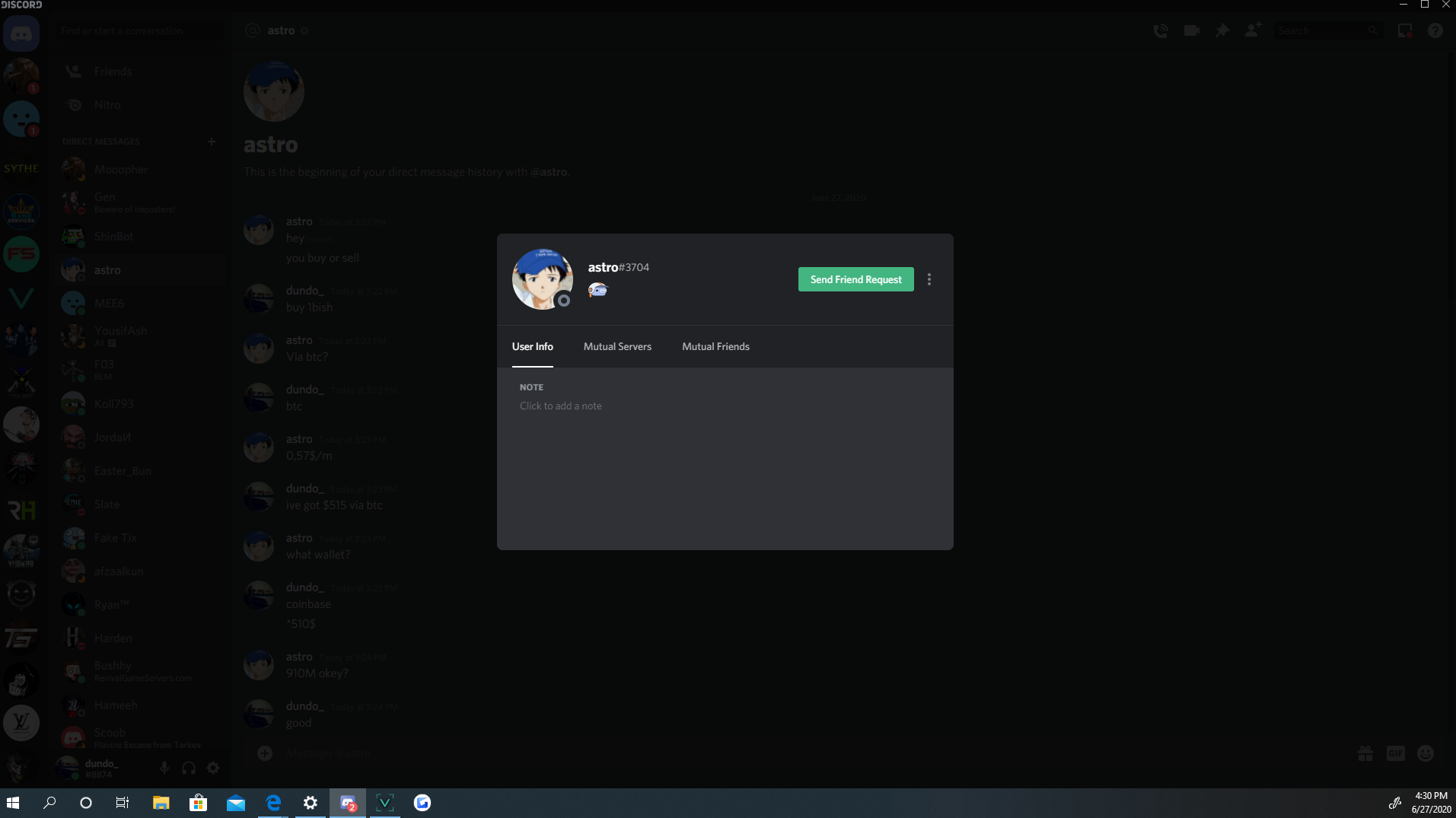The width and height of the screenshot is (1456, 818).
Task: Open the GIF picker
Action: [x=1395, y=753]
